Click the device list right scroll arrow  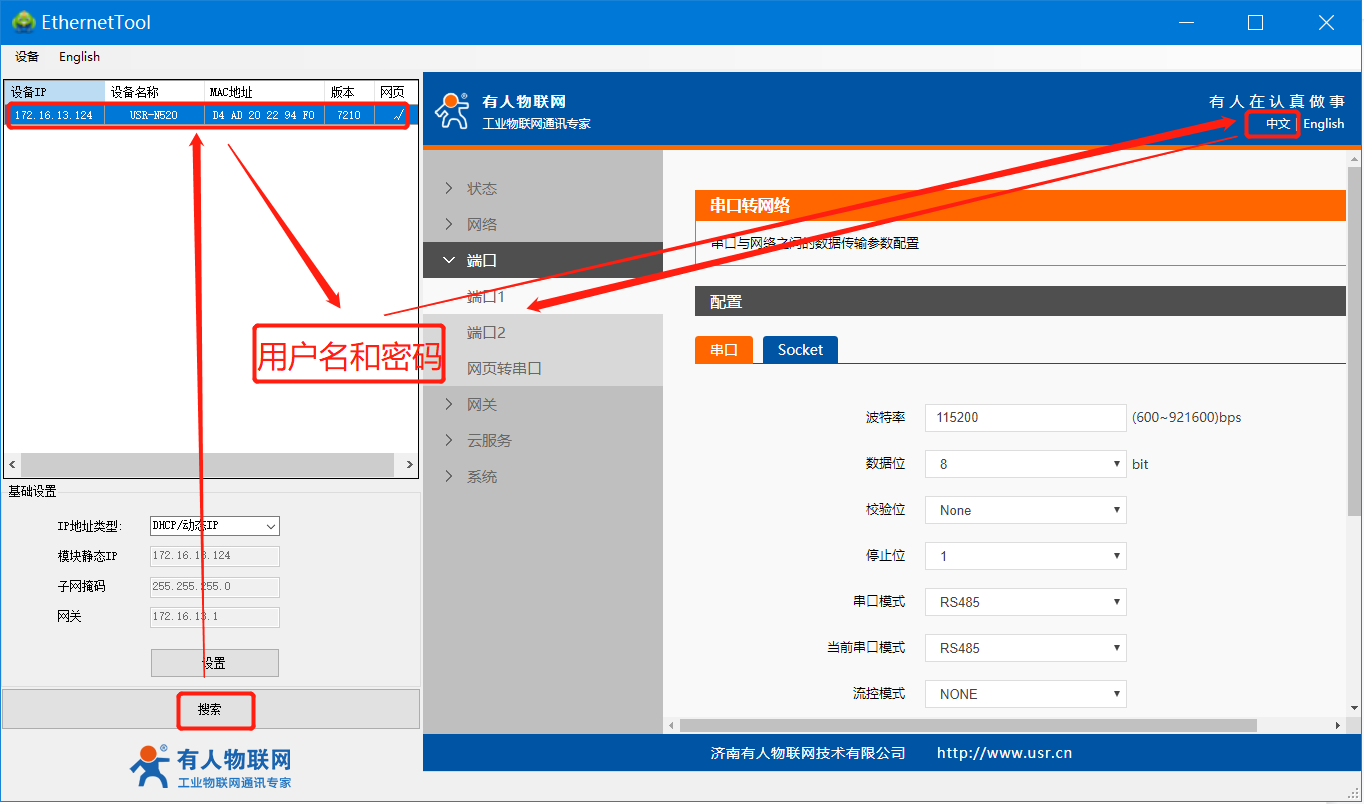[x=409, y=465]
